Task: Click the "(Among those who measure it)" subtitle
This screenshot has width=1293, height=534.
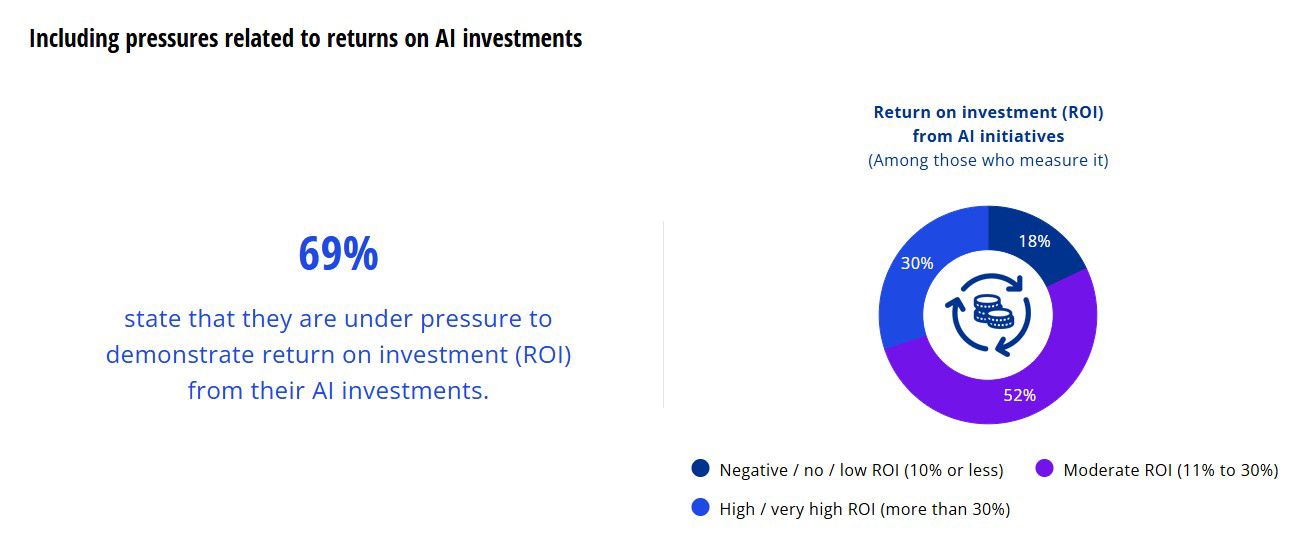Action: [x=988, y=160]
